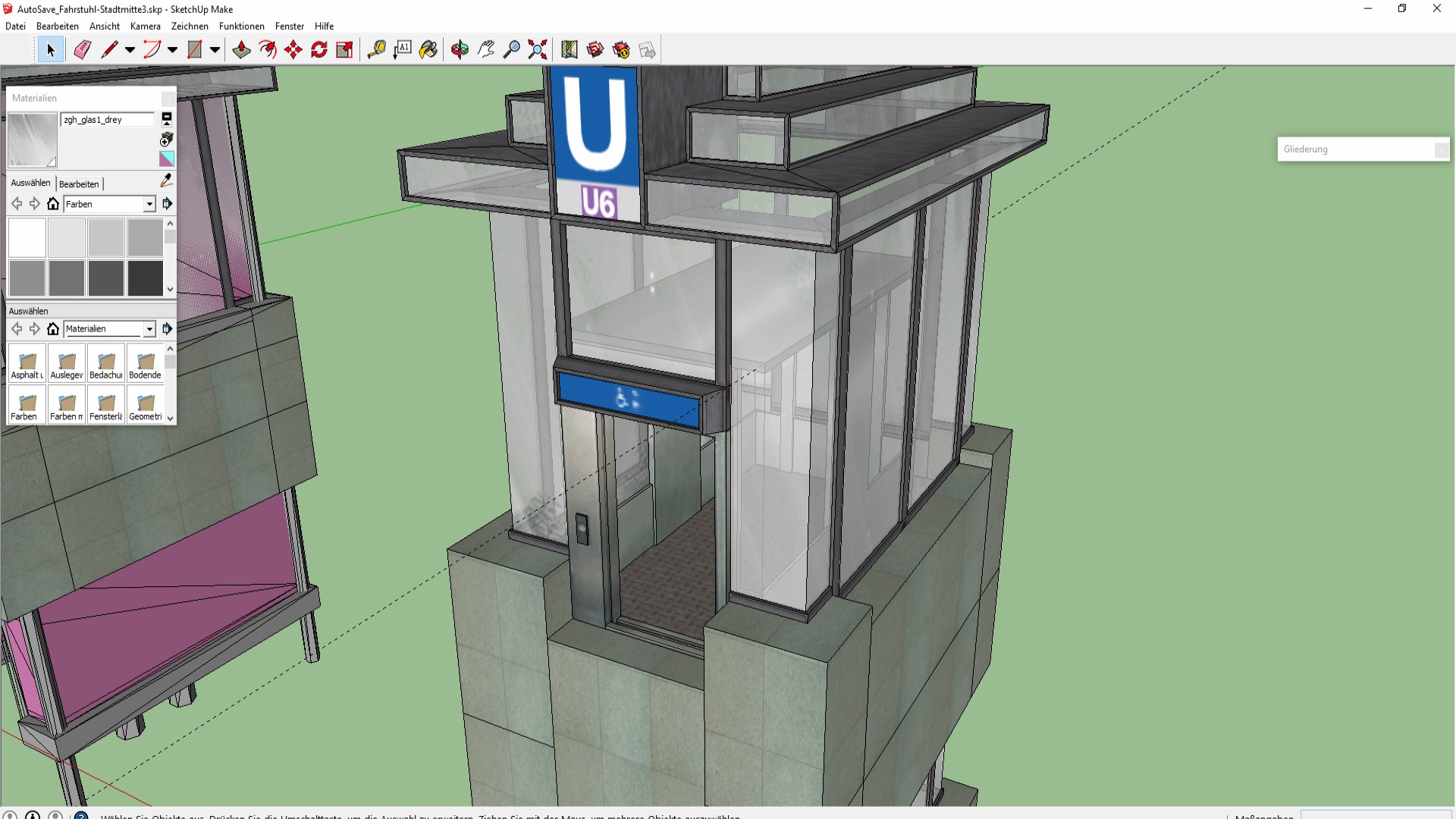Go home in lower Materialien library
The height and width of the screenshot is (819, 1456).
(53, 329)
